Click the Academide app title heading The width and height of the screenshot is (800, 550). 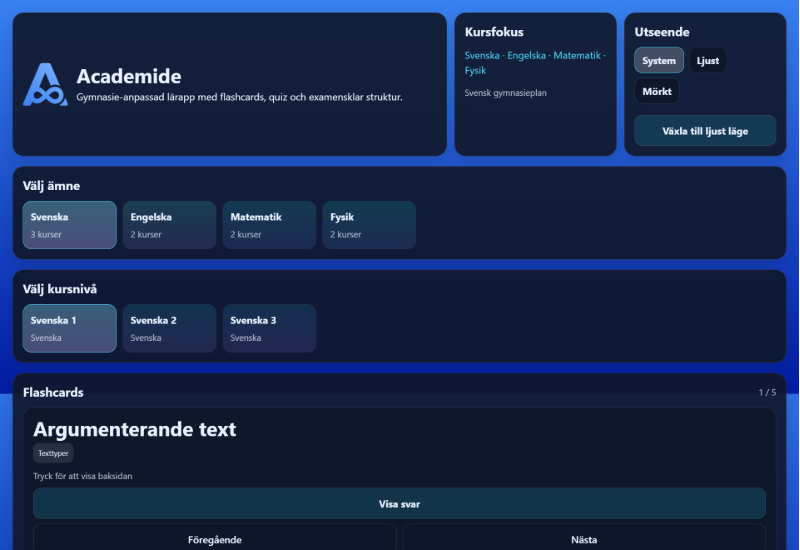click(x=129, y=77)
